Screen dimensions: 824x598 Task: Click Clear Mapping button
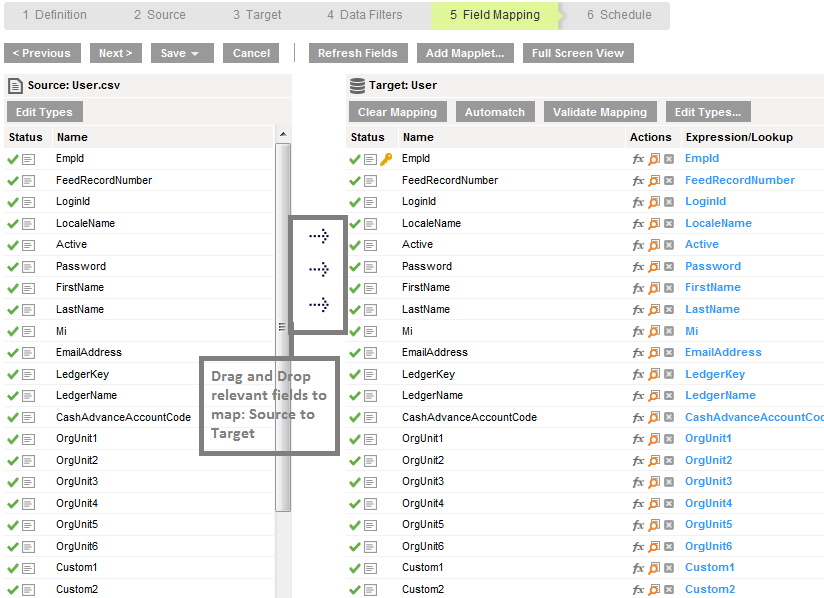coord(397,112)
